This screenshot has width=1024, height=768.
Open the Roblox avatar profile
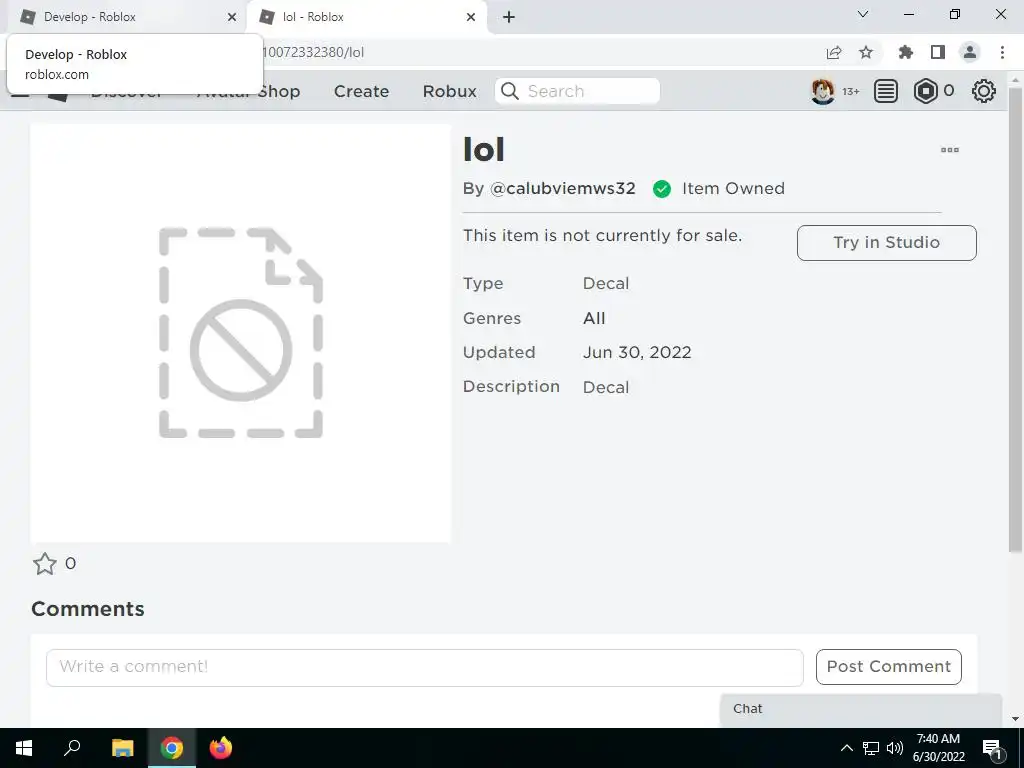(823, 91)
